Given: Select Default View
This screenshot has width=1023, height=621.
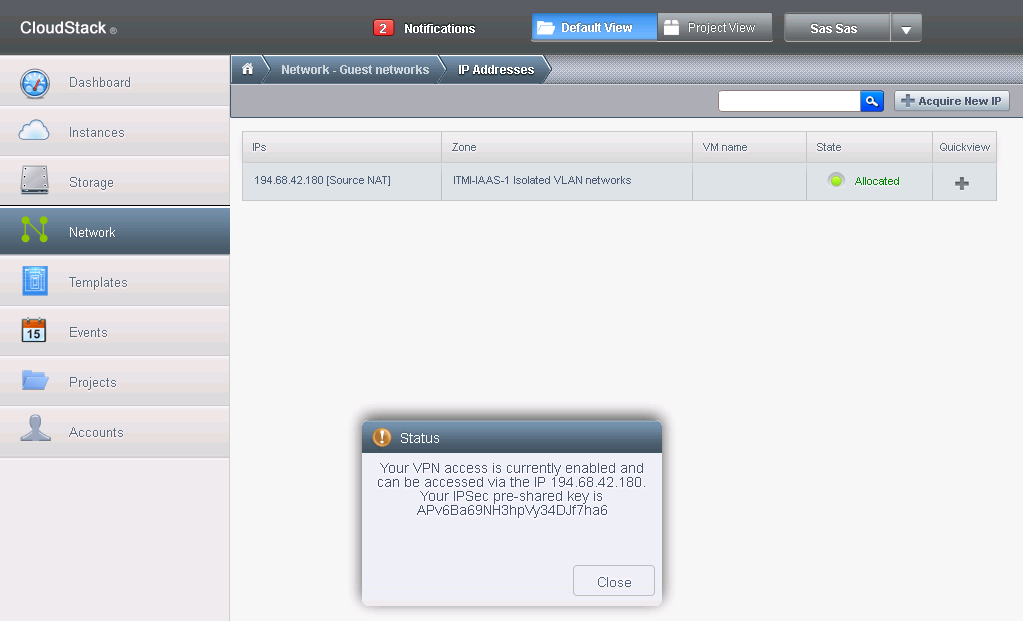Looking at the screenshot, I should [x=594, y=28].
